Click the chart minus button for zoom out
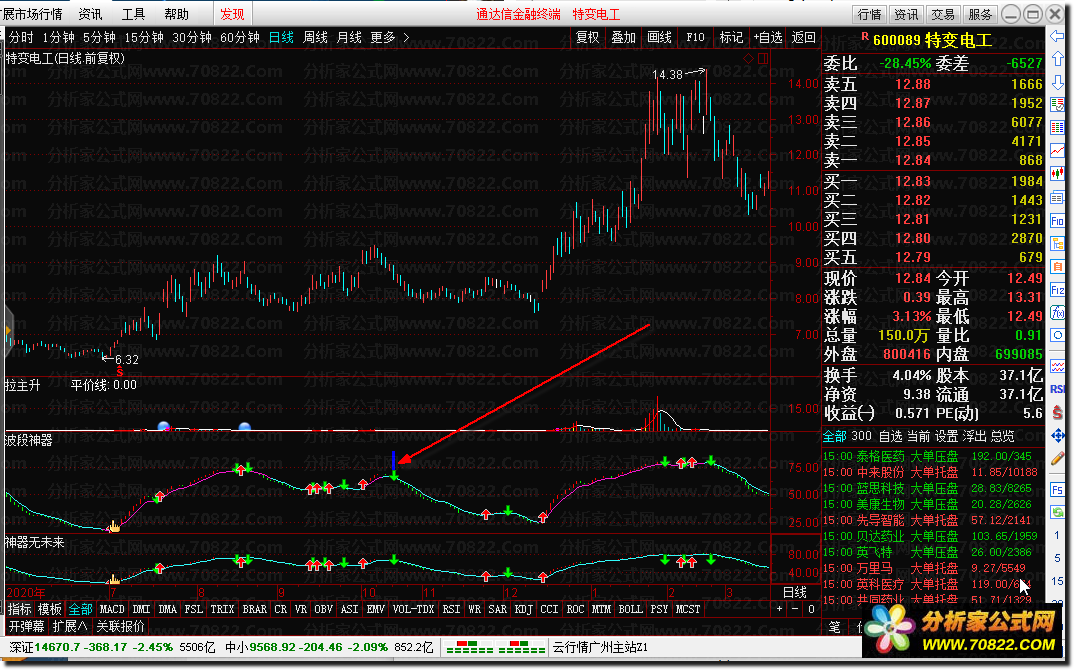Viewport: 1075px width, 670px height. pyautogui.click(x=795, y=608)
